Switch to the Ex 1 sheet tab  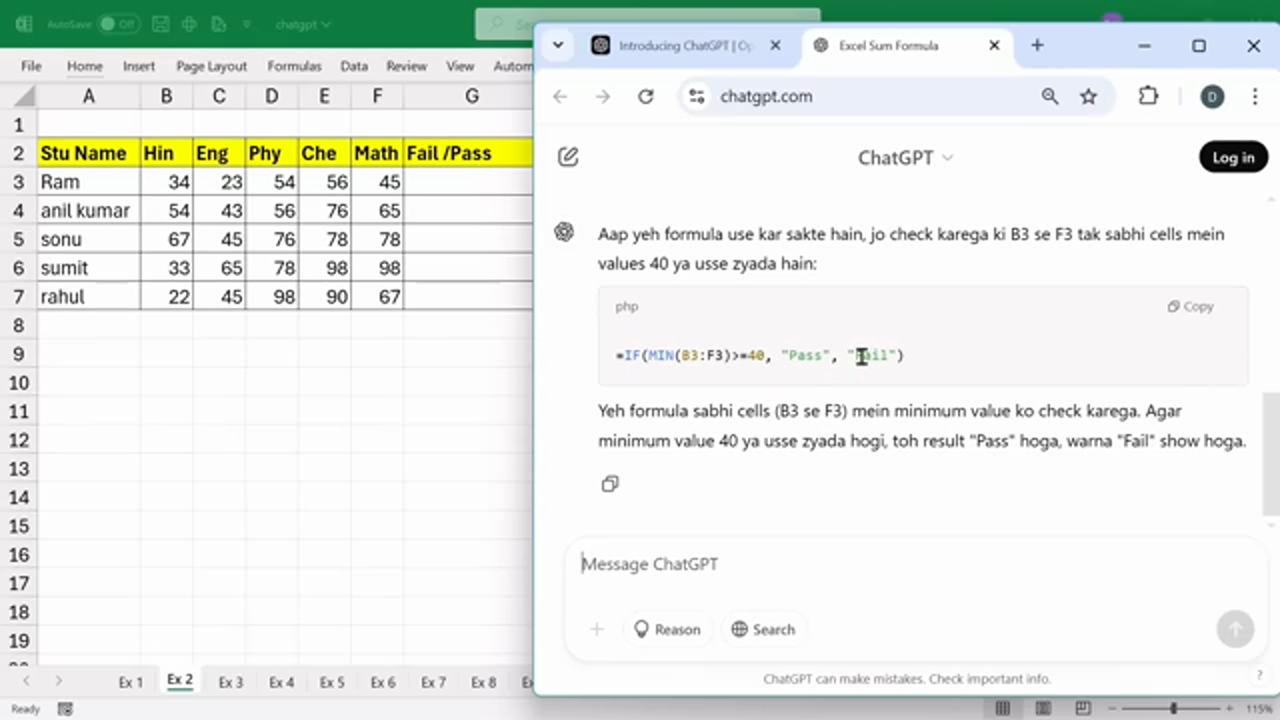tap(131, 682)
